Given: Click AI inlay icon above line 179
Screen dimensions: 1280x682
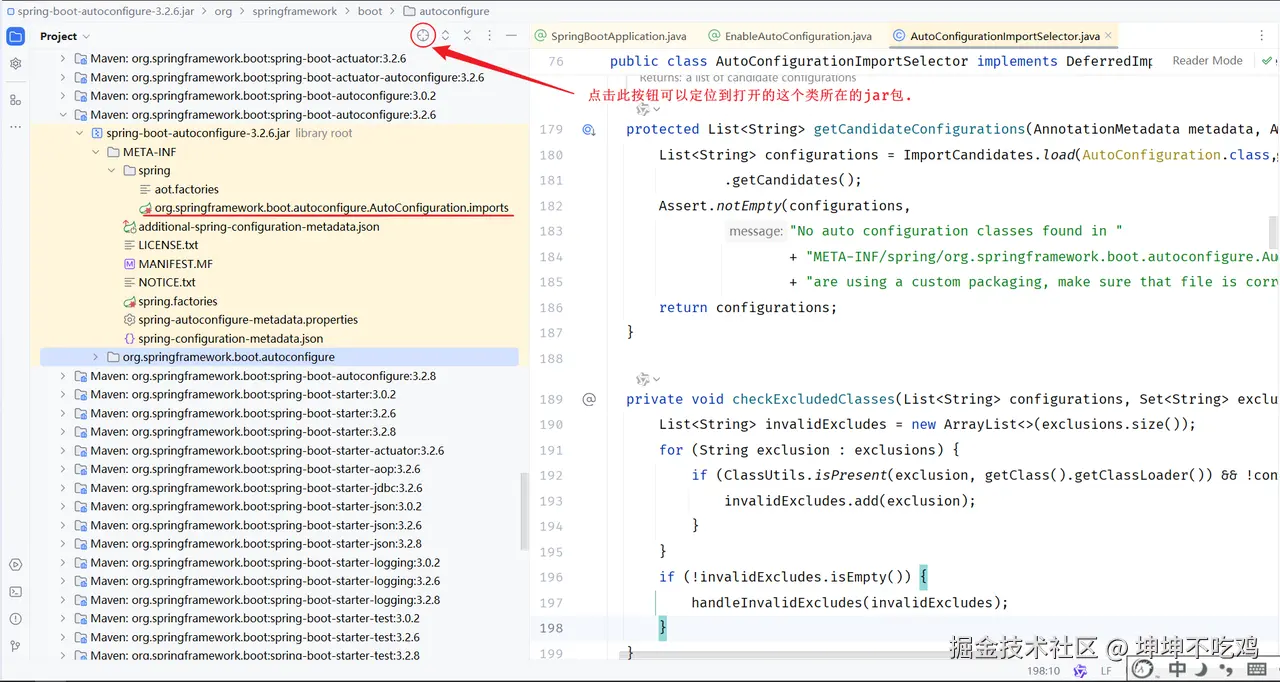Looking at the screenshot, I should tap(645, 108).
